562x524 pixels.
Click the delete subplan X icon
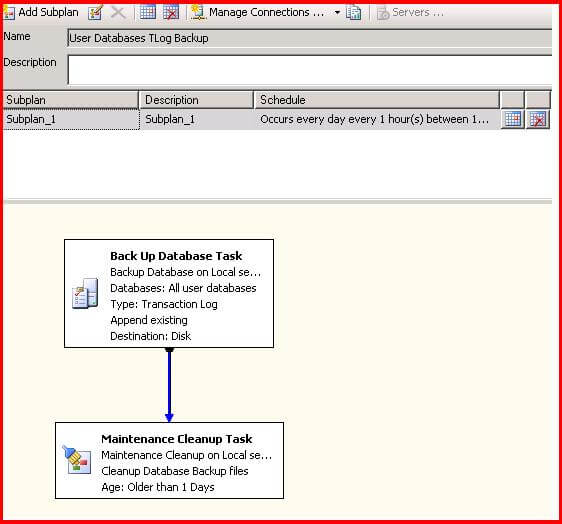[x=118, y=13]
